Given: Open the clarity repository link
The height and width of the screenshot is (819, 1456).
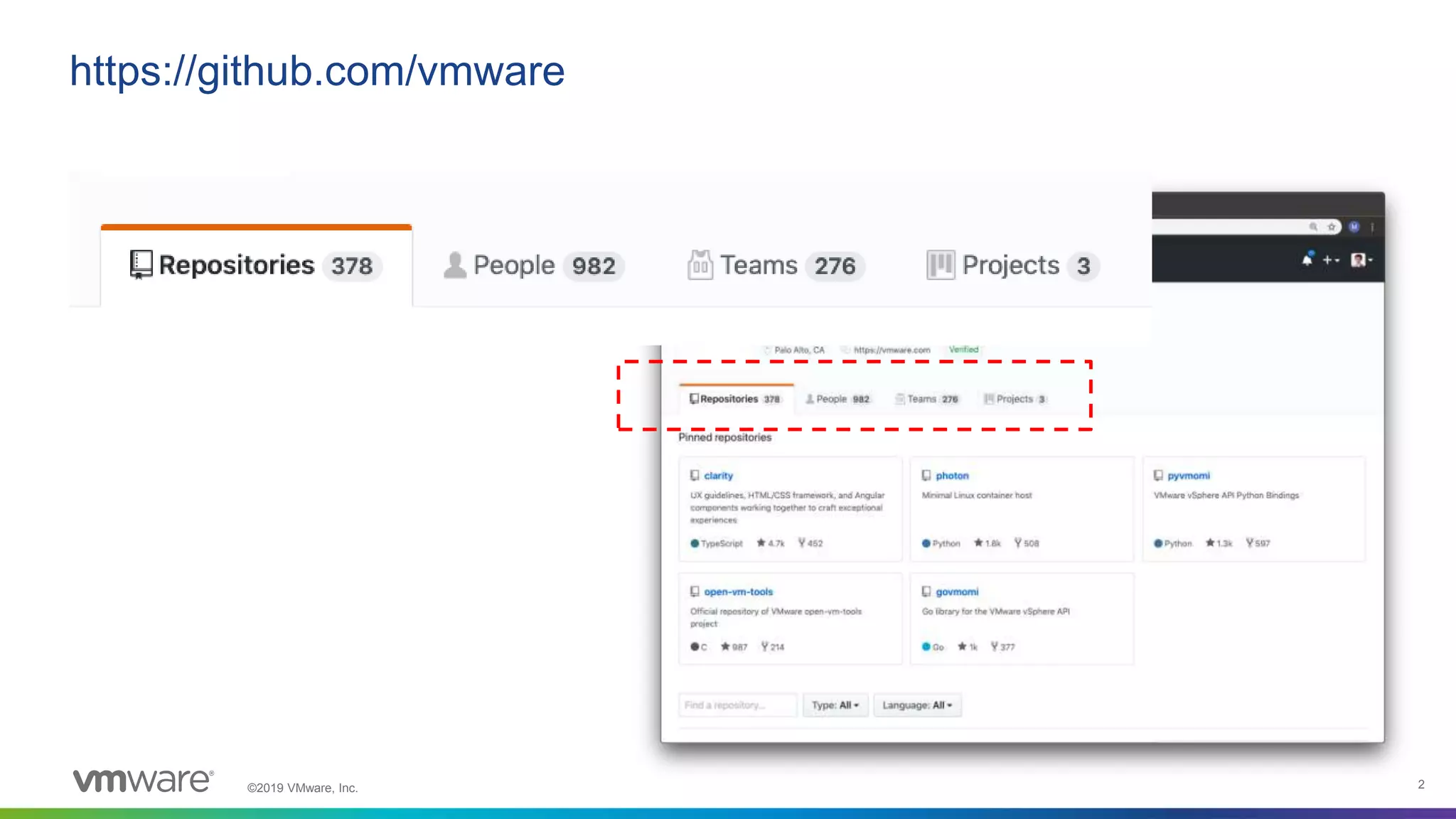Looking at the screenshot, I should pos(718,476).
